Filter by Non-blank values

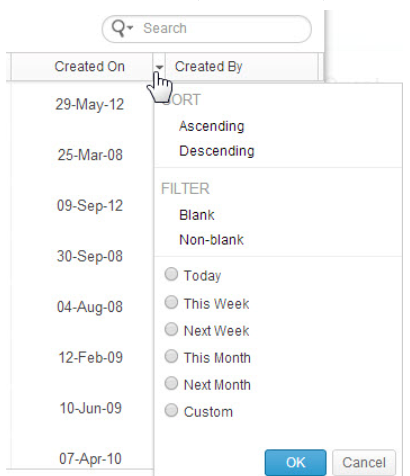[212, 240]
